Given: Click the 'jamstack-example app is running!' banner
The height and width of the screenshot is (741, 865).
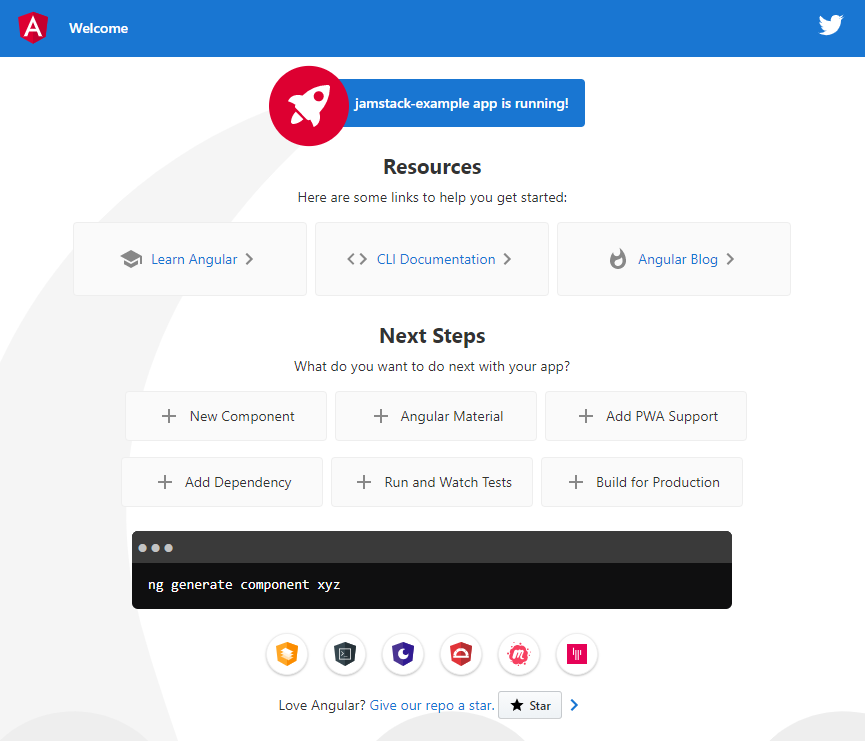Looking at the screenshot, I should coord(461,103).
